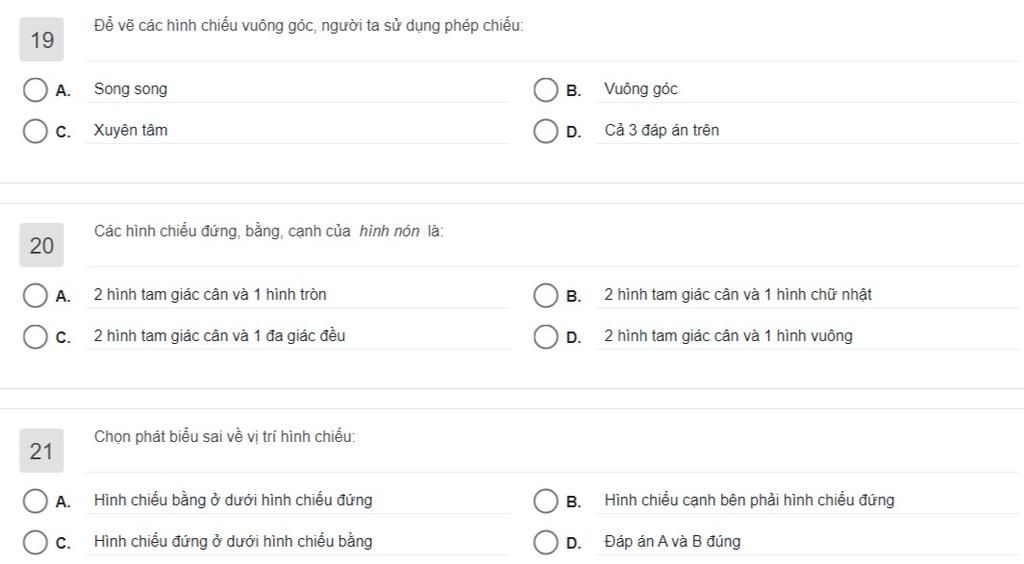Choose 'Hình chiếu cạnh bên phải hình chiếu đứng'
This screenshot has width=1024, height=564.
point(545,500)
